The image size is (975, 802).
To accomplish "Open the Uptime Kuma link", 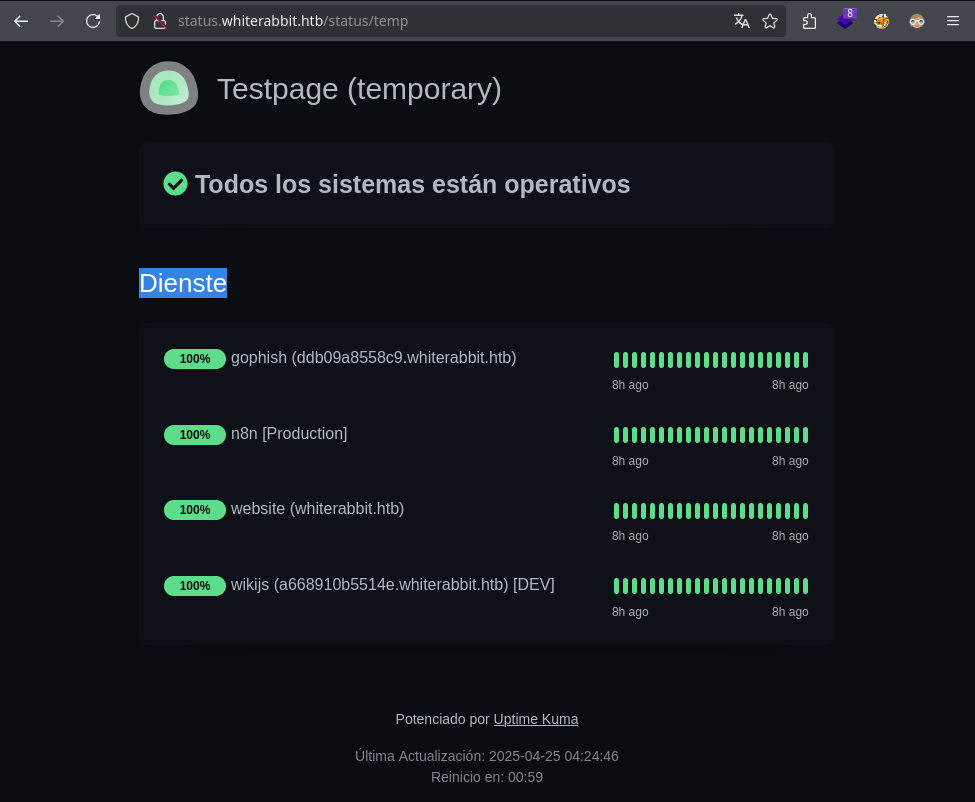I will tap(535, 719).
